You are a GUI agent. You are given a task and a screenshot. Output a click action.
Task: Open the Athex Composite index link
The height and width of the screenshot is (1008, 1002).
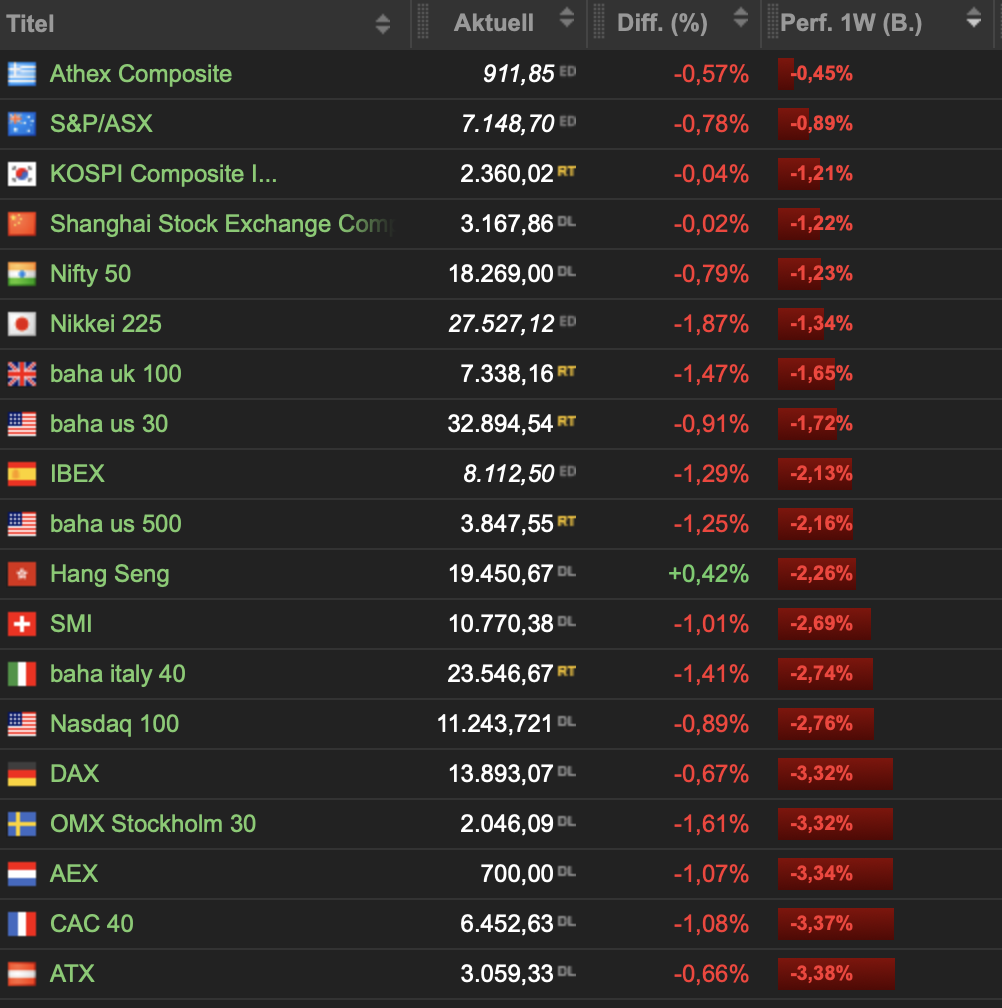[x=141, y=74]
